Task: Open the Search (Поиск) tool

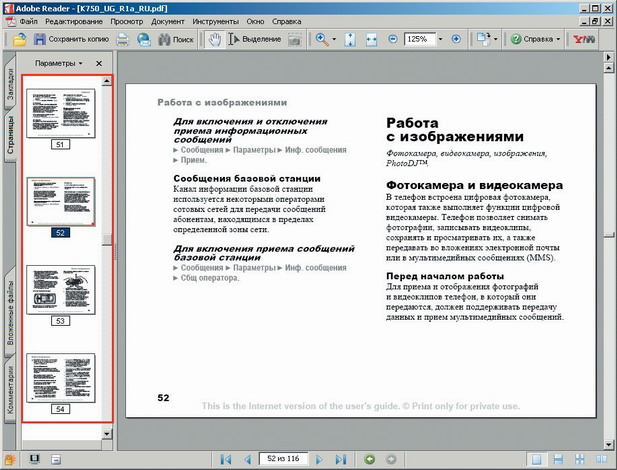Action: click(x=174, y=39)
